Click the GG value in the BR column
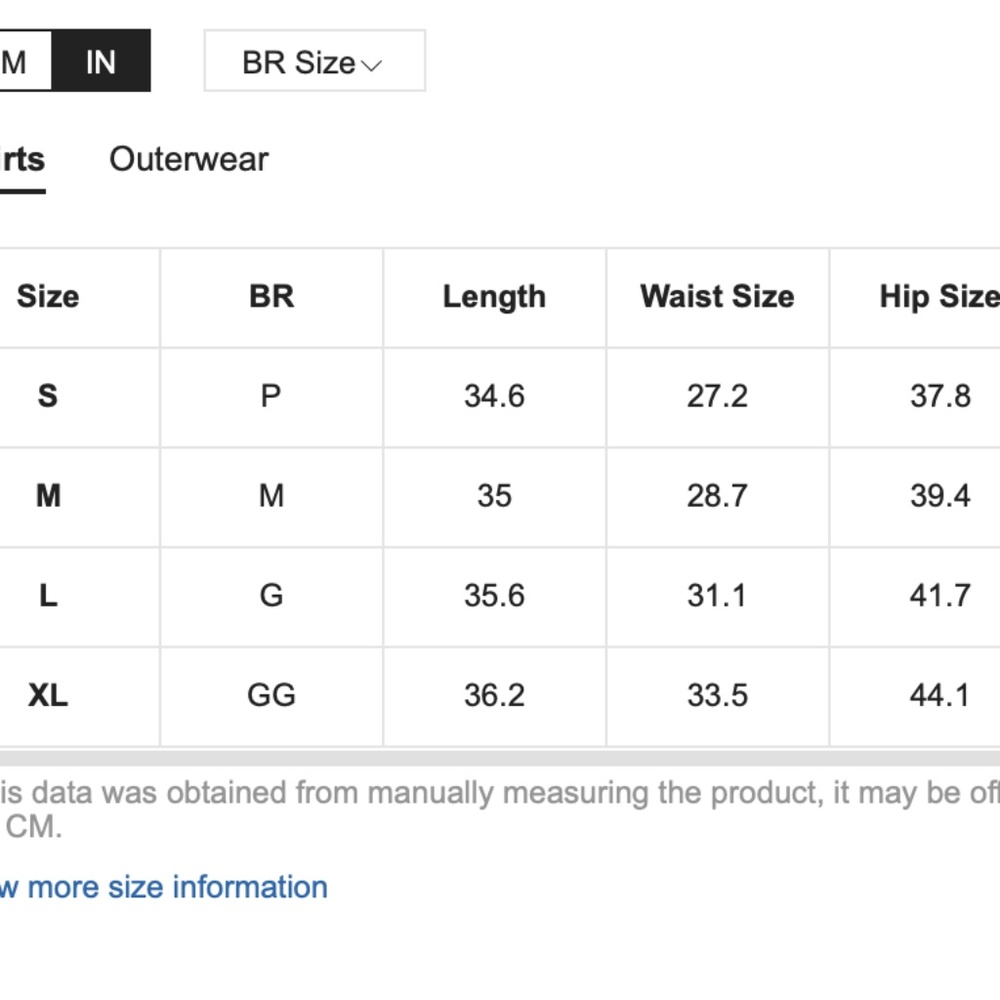 (271, 695)
